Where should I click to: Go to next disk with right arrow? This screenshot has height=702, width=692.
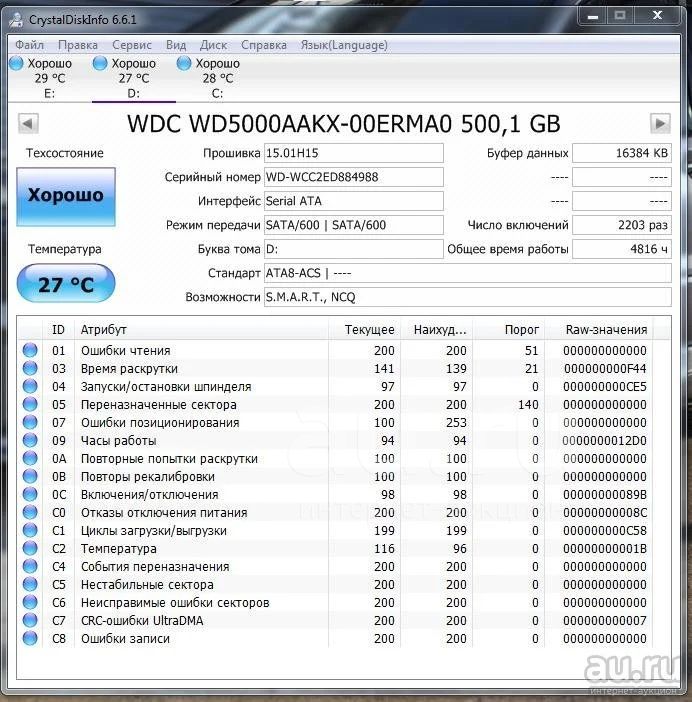(x=660, y=124)
